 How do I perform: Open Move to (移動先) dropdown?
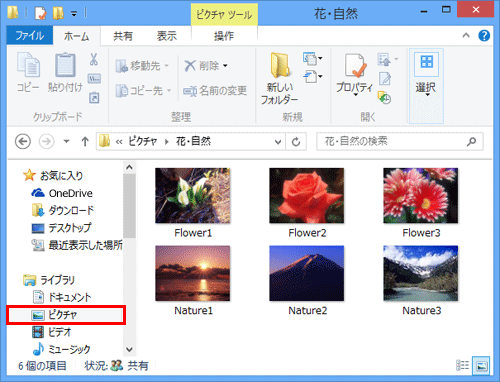(142, 66)
